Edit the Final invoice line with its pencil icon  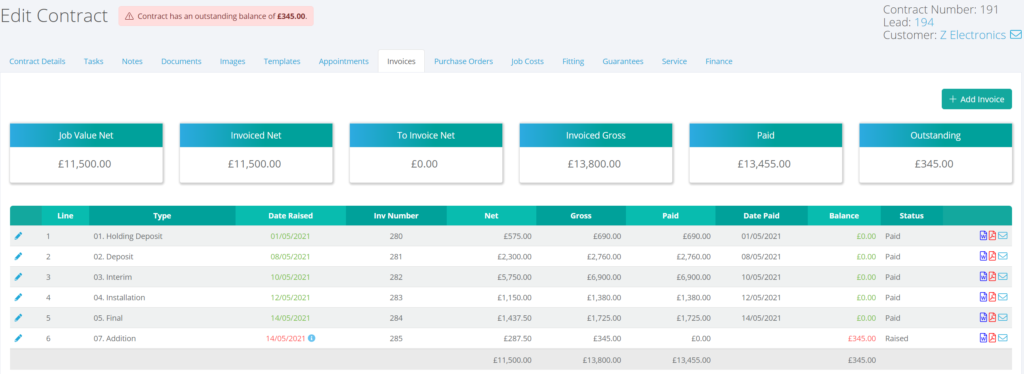click(x=18, y=317)
